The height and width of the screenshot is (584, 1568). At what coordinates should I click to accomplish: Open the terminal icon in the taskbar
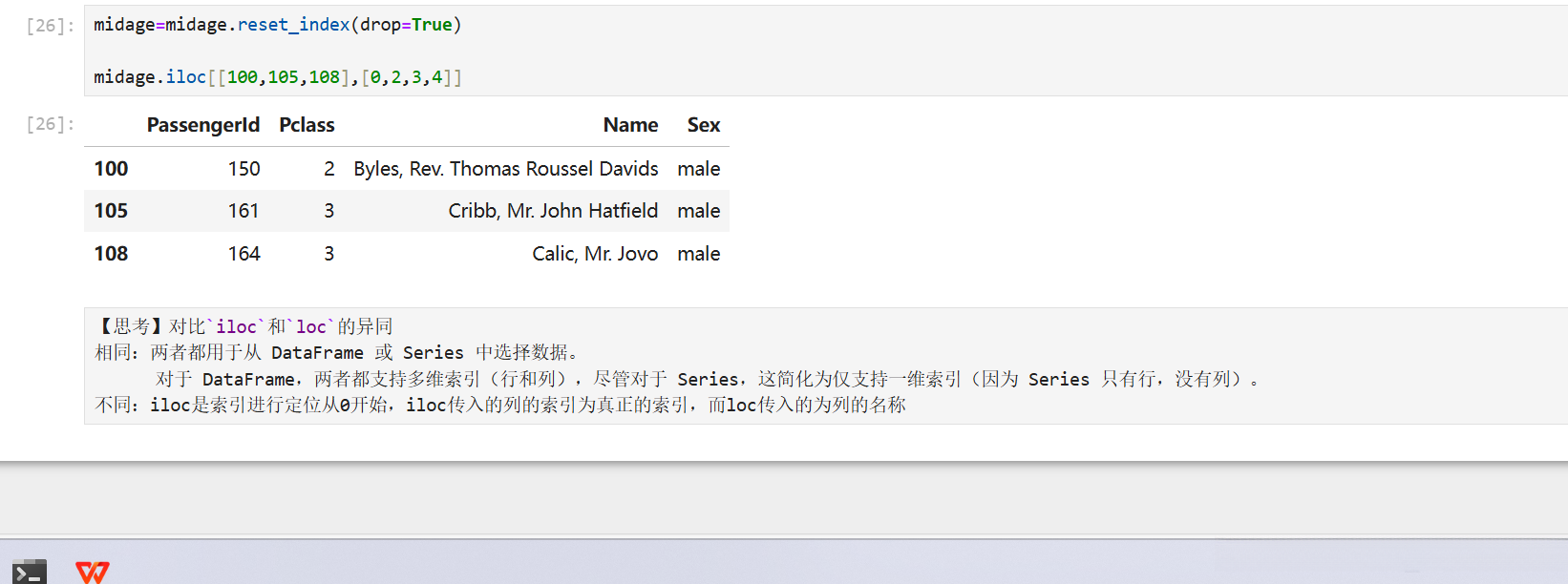[x=30, y=572]
